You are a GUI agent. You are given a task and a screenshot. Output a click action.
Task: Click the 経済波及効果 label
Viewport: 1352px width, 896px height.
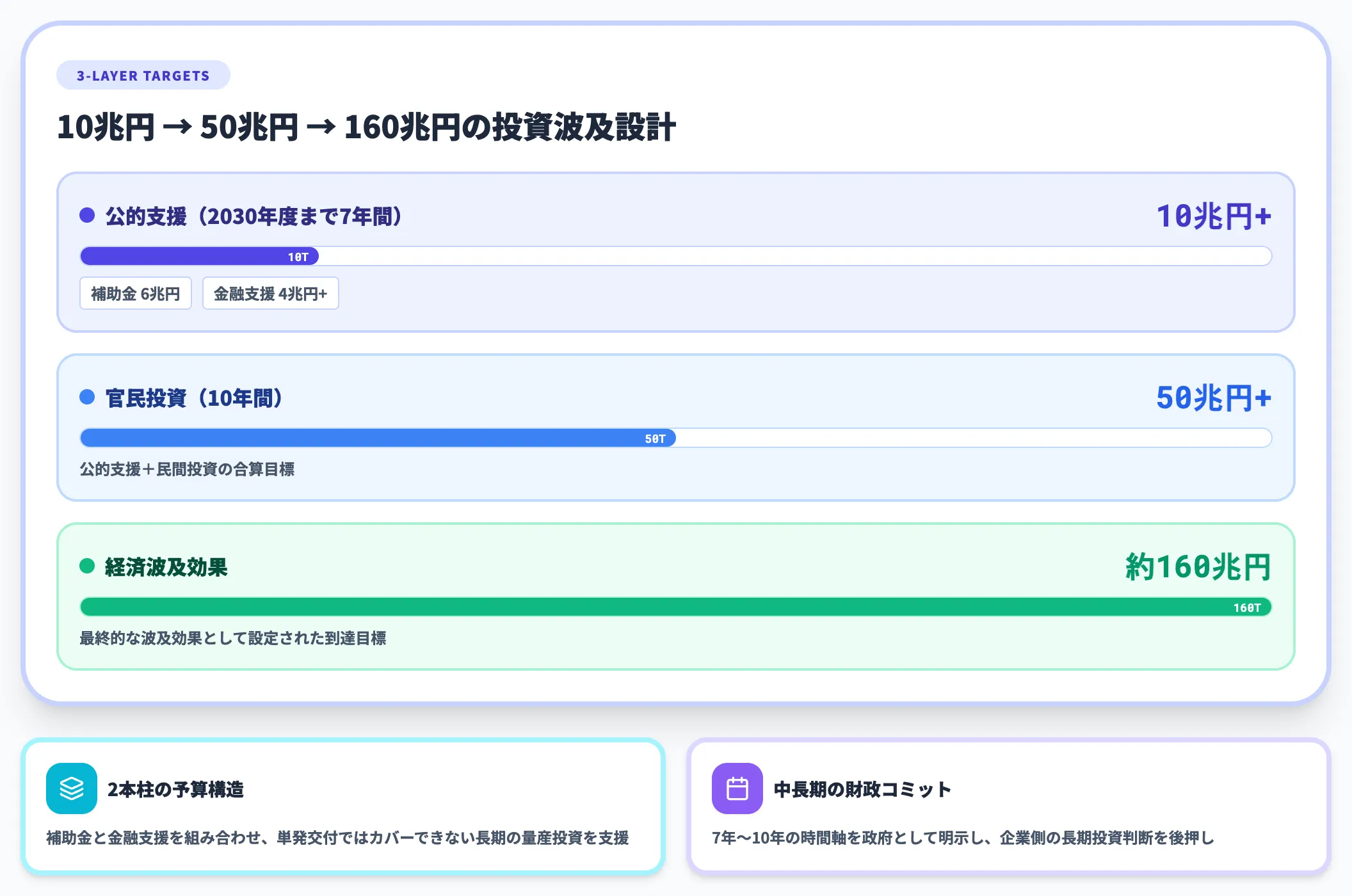(x=166, y=567)
